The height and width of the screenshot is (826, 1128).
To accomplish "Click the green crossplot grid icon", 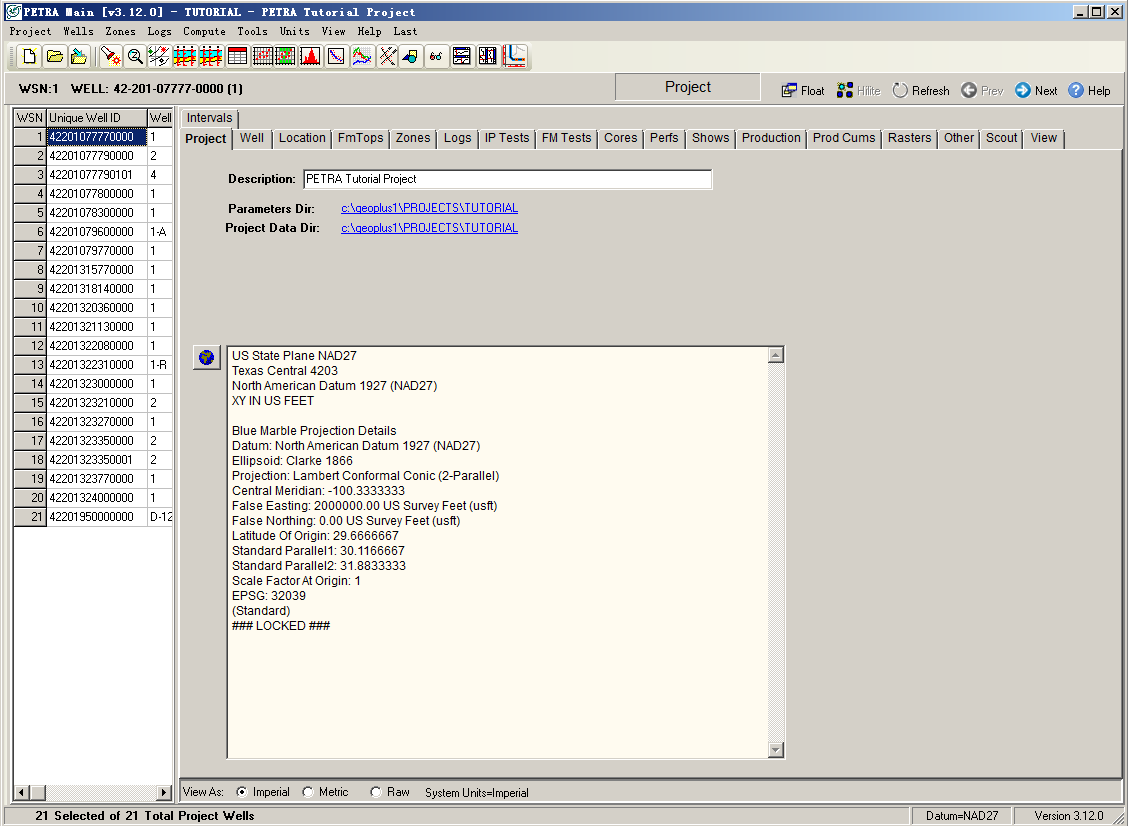I will click(x=286, y=56).
